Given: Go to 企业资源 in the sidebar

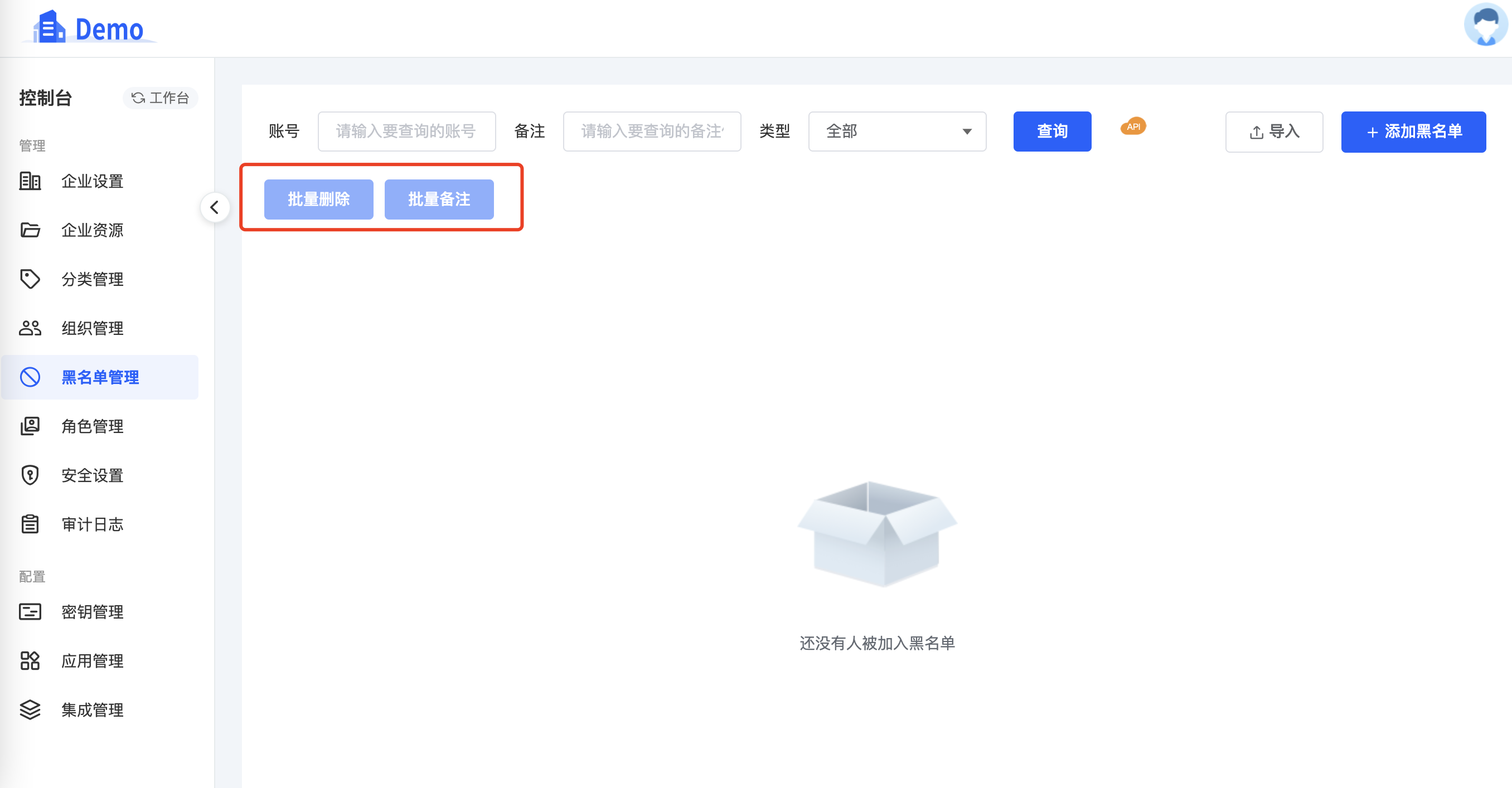Looking at the screenshot, I should tap(100, 230).
